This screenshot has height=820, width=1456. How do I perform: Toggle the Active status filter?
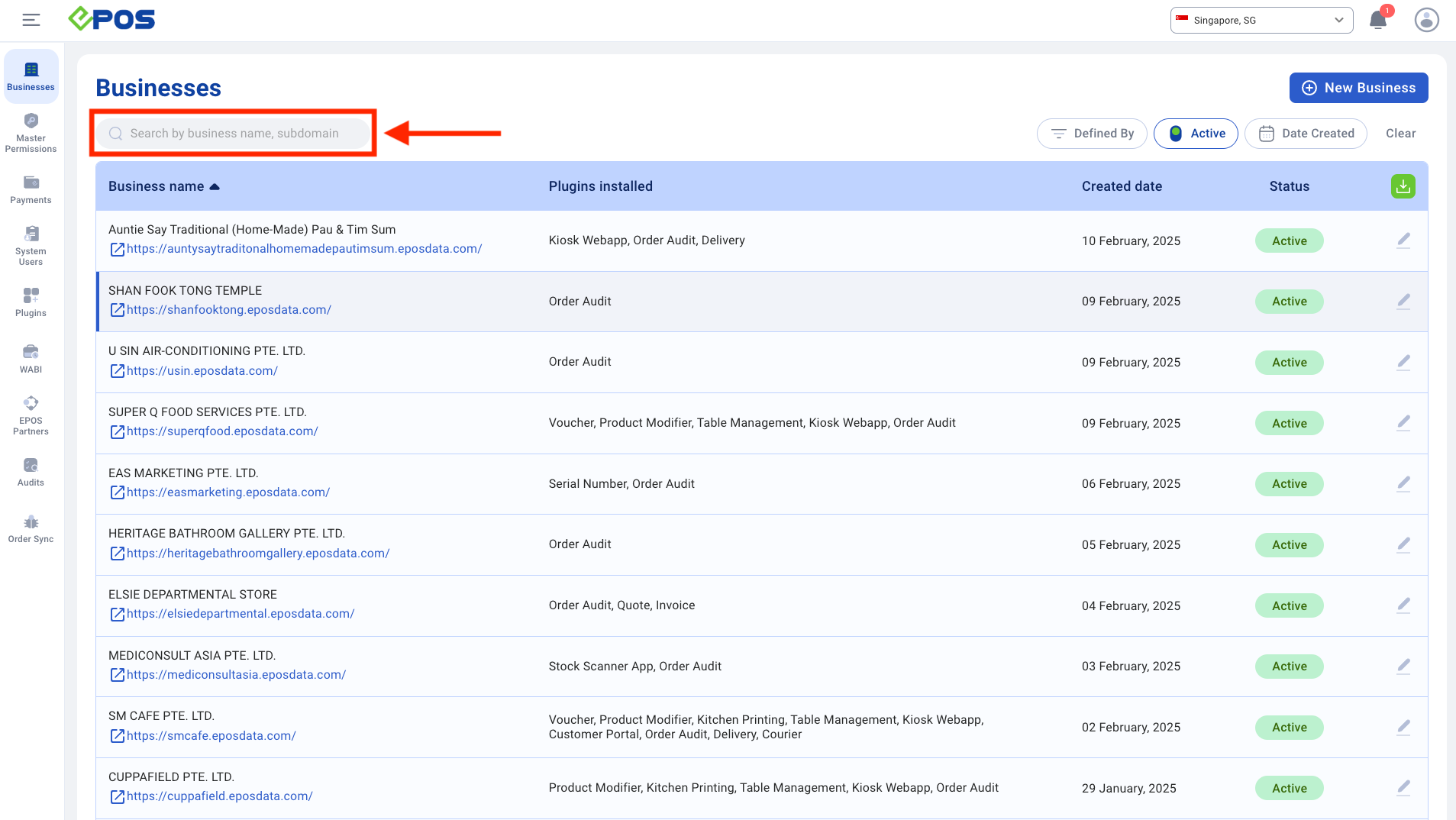(1196, 134)
